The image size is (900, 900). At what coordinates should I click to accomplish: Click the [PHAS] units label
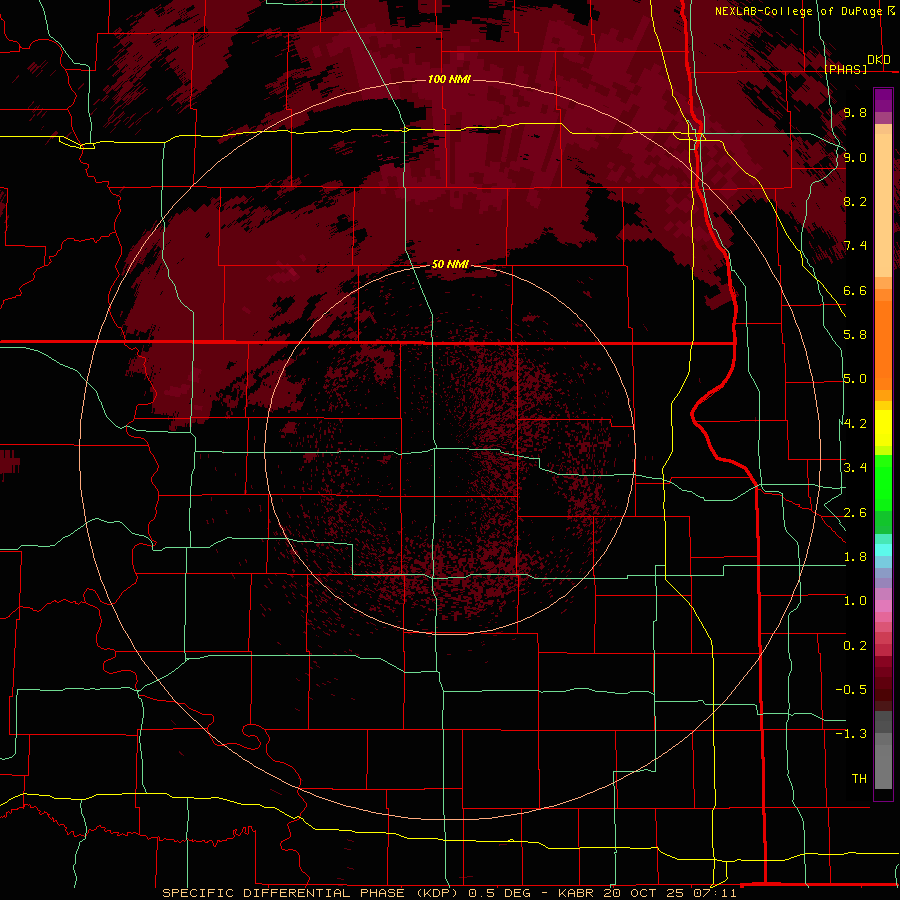(x=845, y=69)
